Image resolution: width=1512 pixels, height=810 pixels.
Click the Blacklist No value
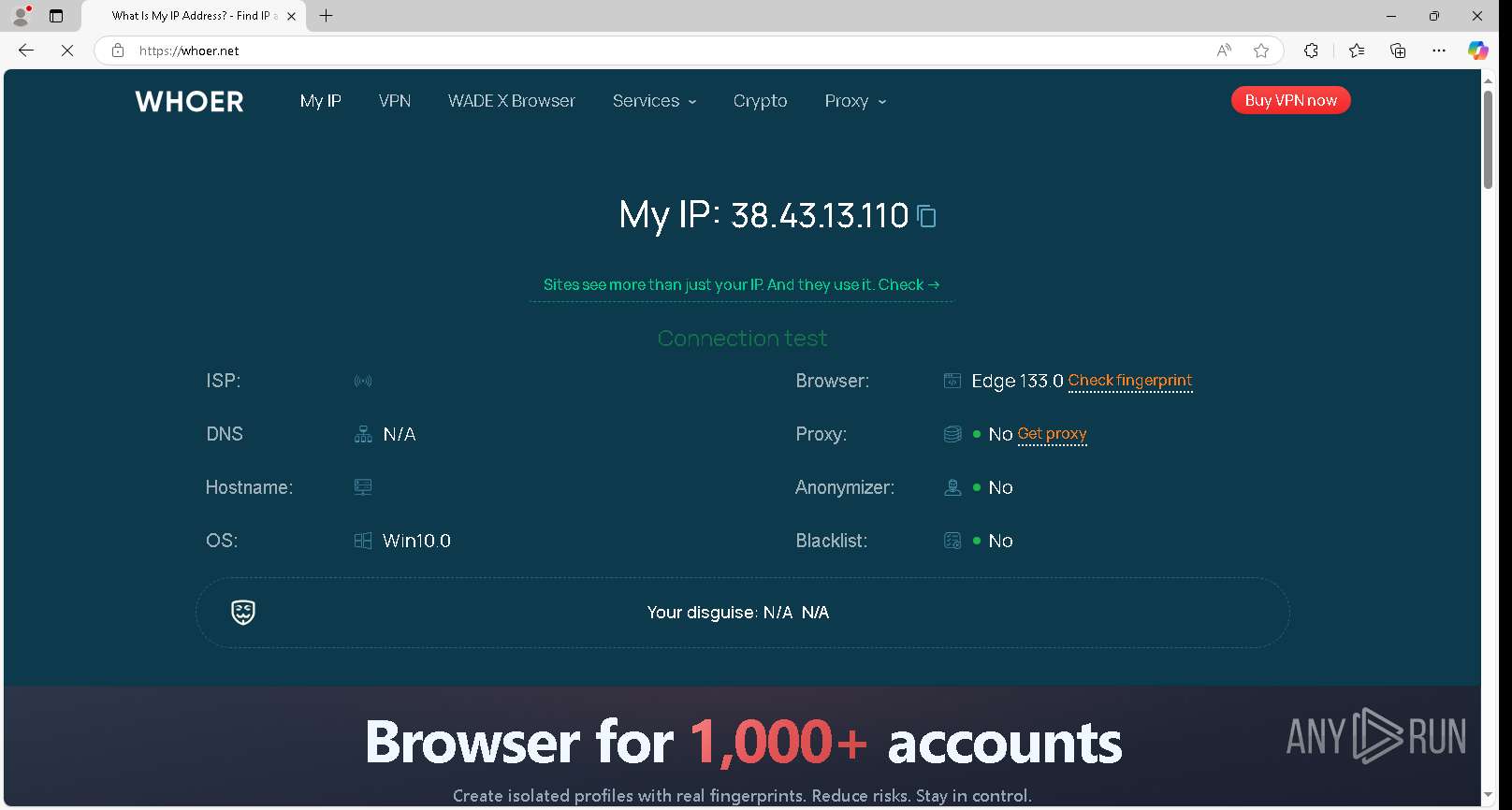(x=1000, y=541)
